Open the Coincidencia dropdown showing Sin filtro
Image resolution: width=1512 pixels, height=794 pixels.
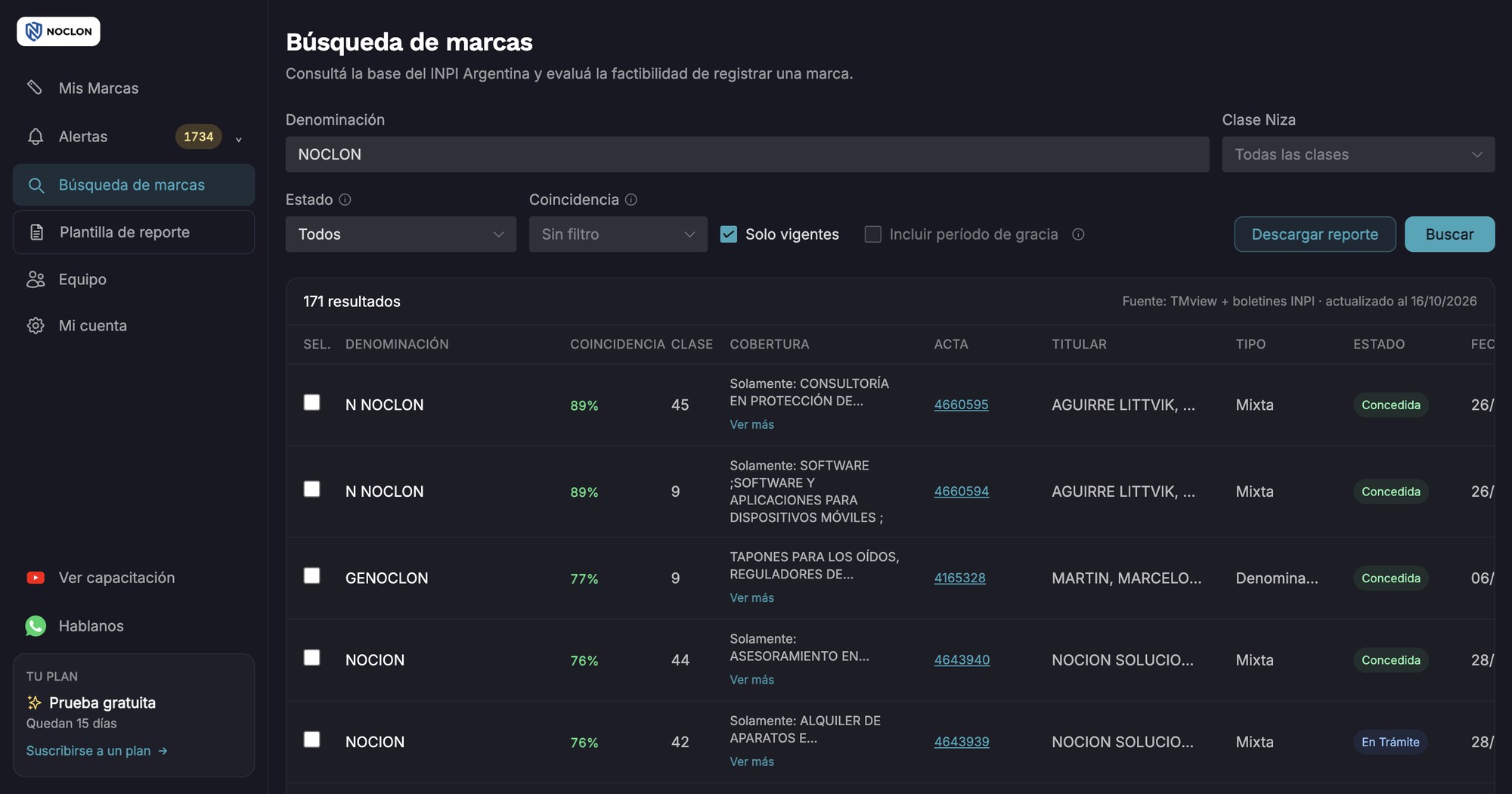[x=618, y=234]
